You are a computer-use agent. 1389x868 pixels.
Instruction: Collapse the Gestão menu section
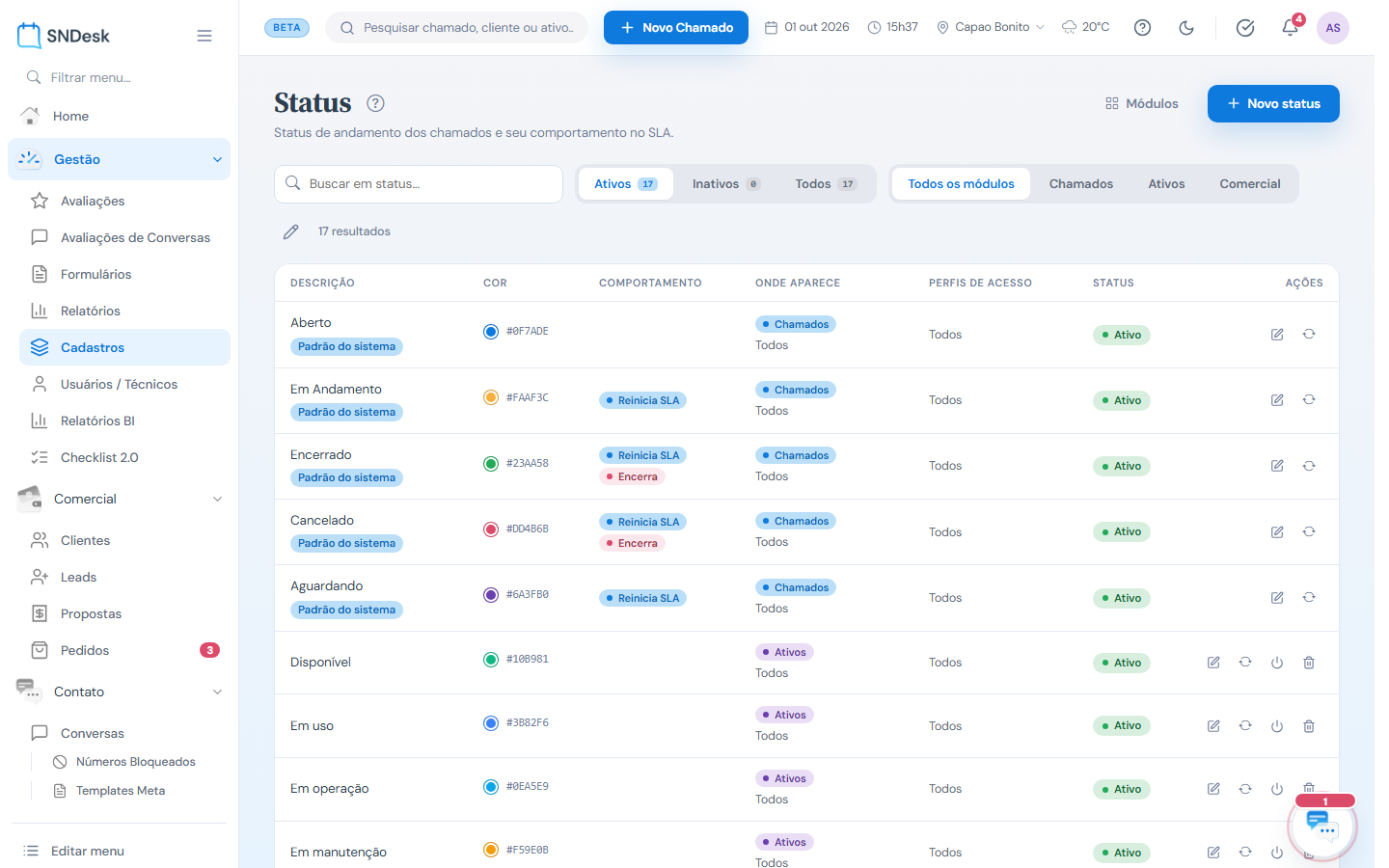pos(120,159)
